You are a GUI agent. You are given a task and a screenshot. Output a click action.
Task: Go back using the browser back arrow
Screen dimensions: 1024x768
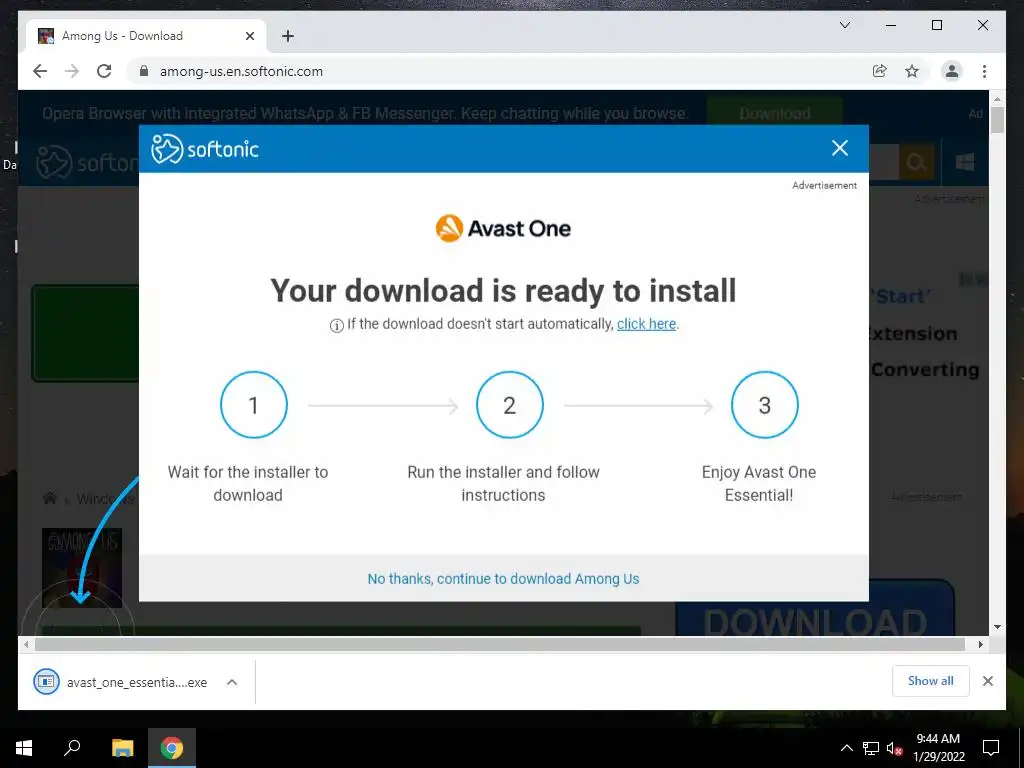(x=40, y=71)
